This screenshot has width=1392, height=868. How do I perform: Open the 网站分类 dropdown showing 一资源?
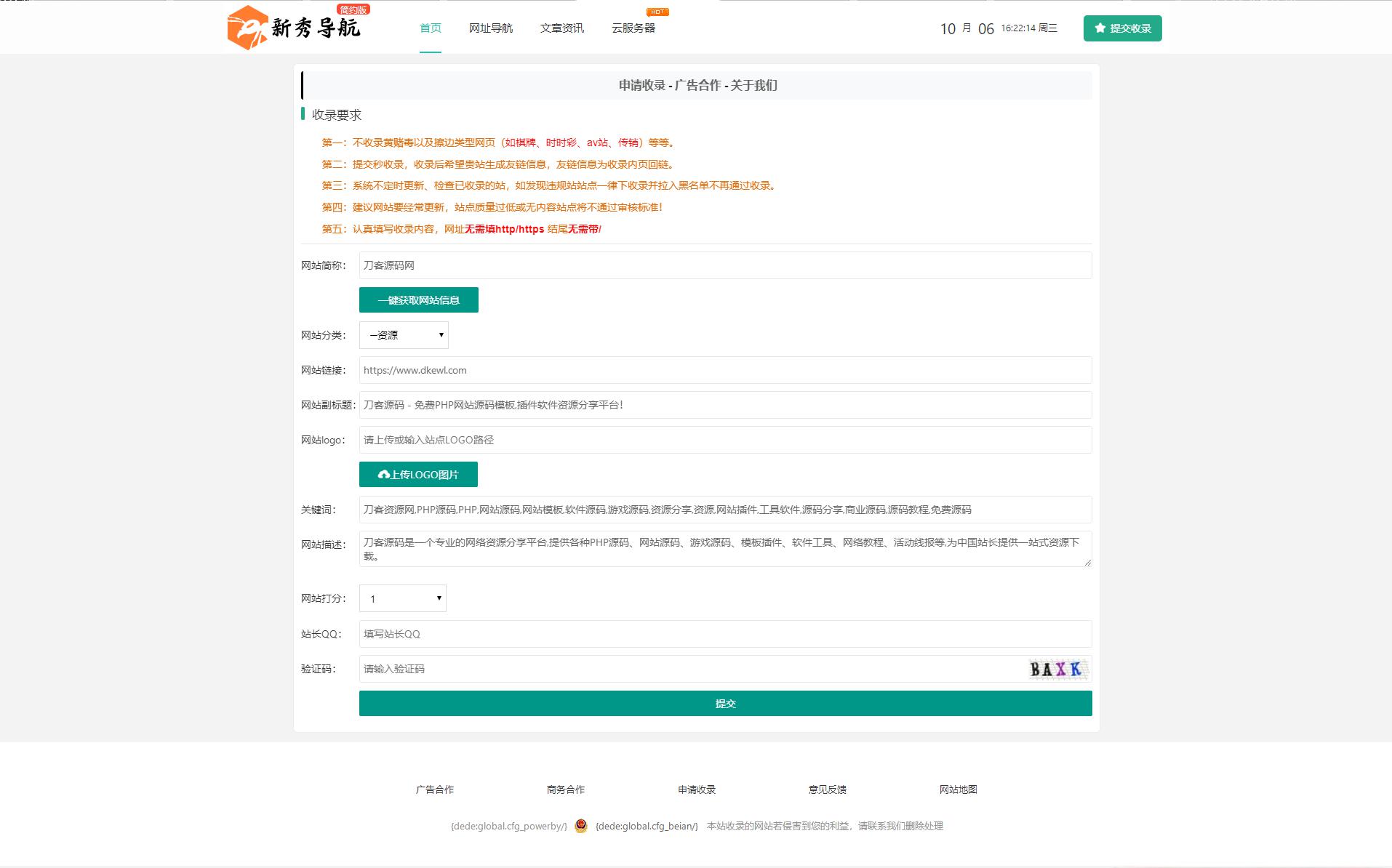[x=404, y=335]
